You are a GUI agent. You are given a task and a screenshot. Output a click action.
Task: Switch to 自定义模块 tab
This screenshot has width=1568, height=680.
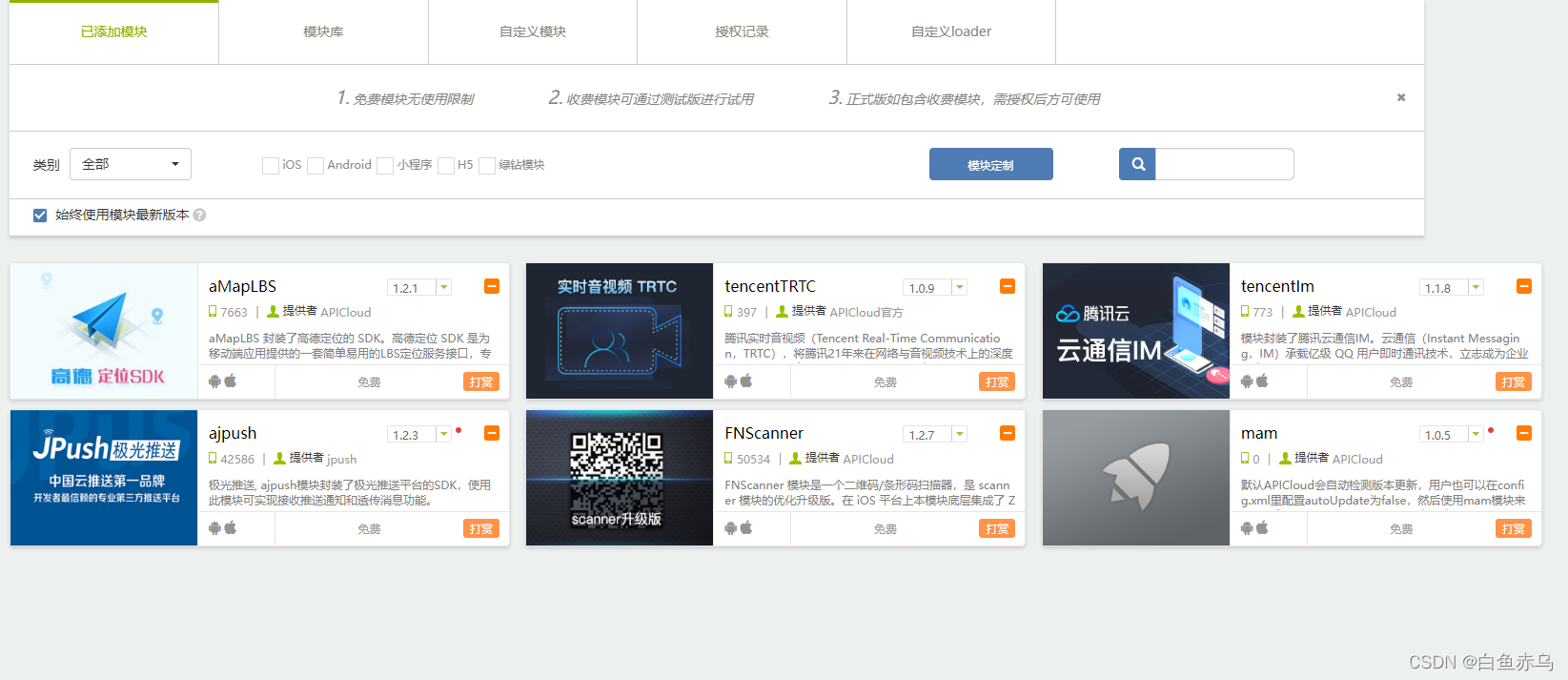533,32
